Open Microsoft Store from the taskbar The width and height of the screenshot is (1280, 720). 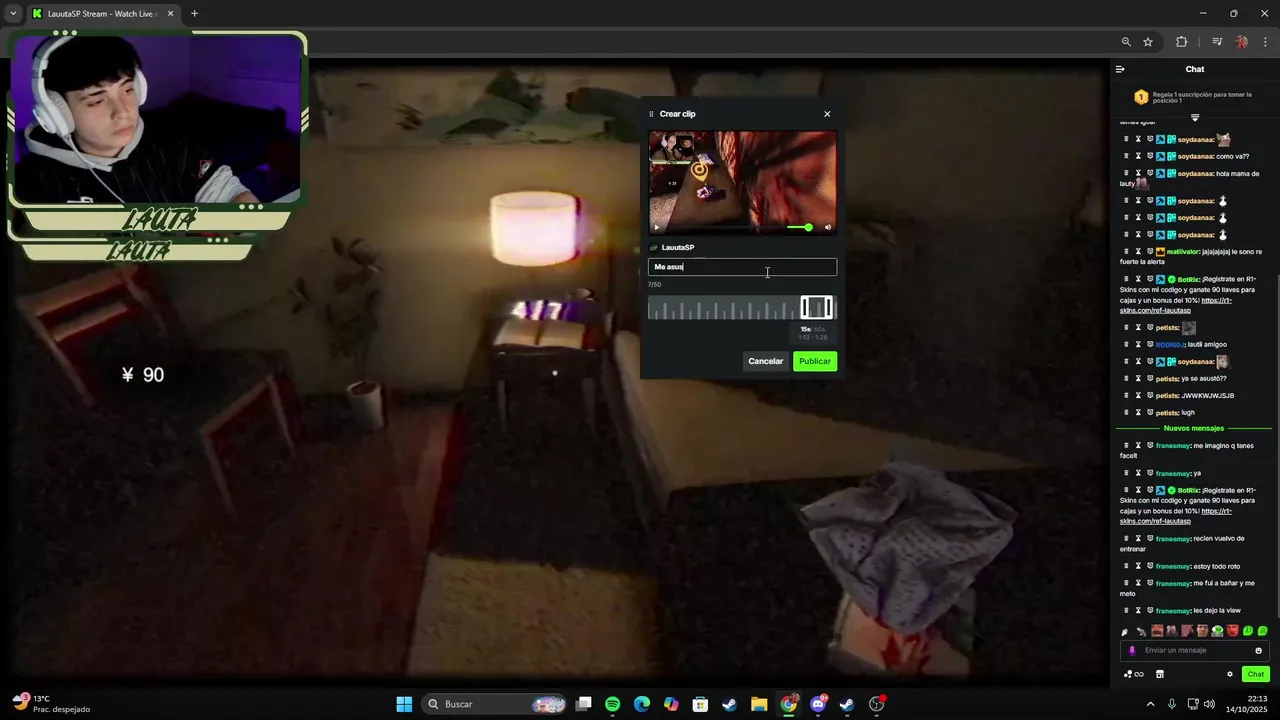pos(701,704)
